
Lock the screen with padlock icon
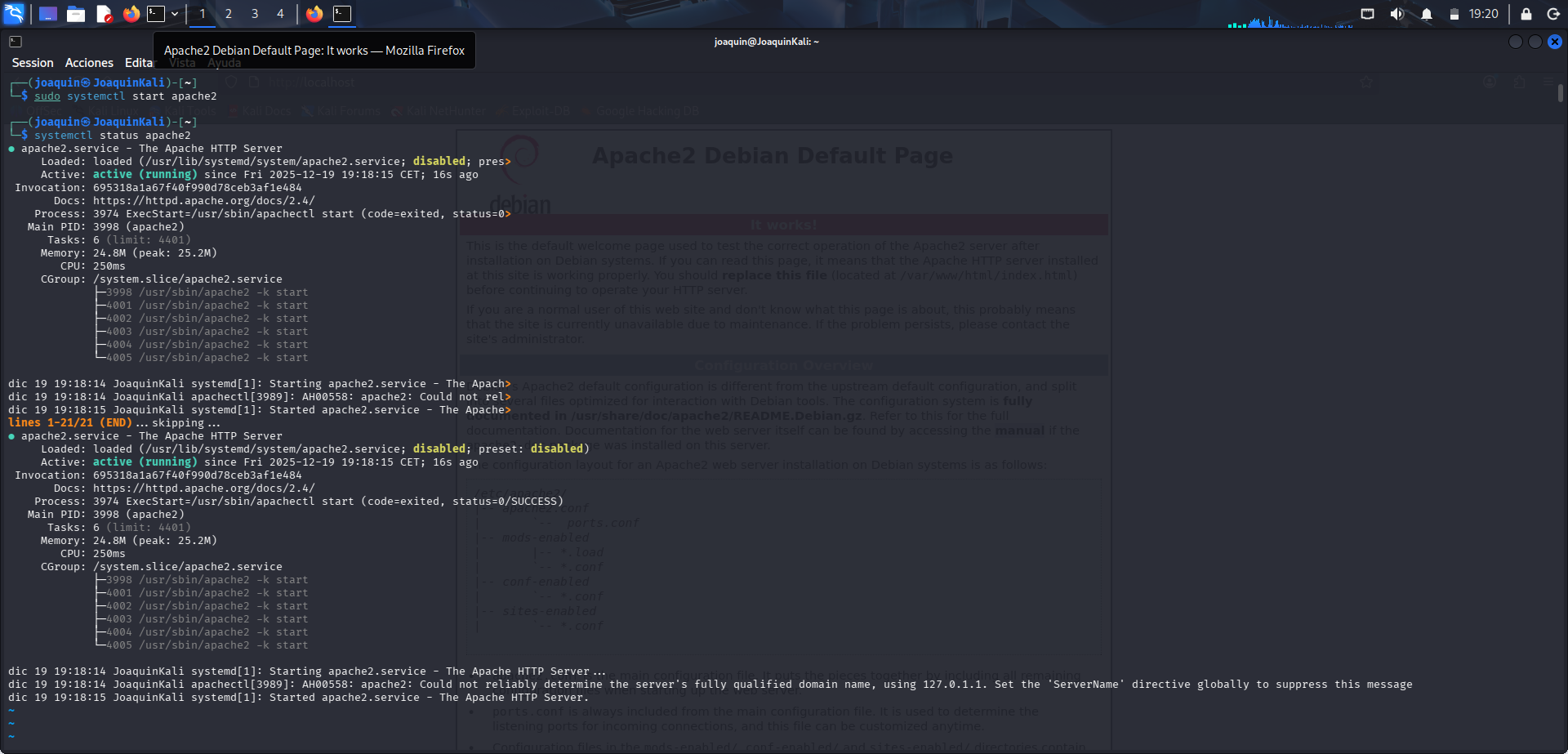(x=1526, y=14)
